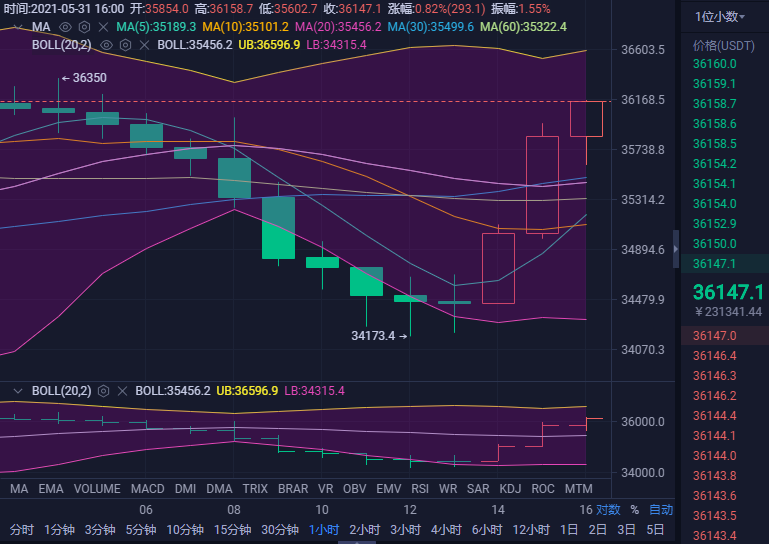The width and height of the screenshot is (769, 544).
Task: Select the RSI indicator tab
Action: (420, 489)
